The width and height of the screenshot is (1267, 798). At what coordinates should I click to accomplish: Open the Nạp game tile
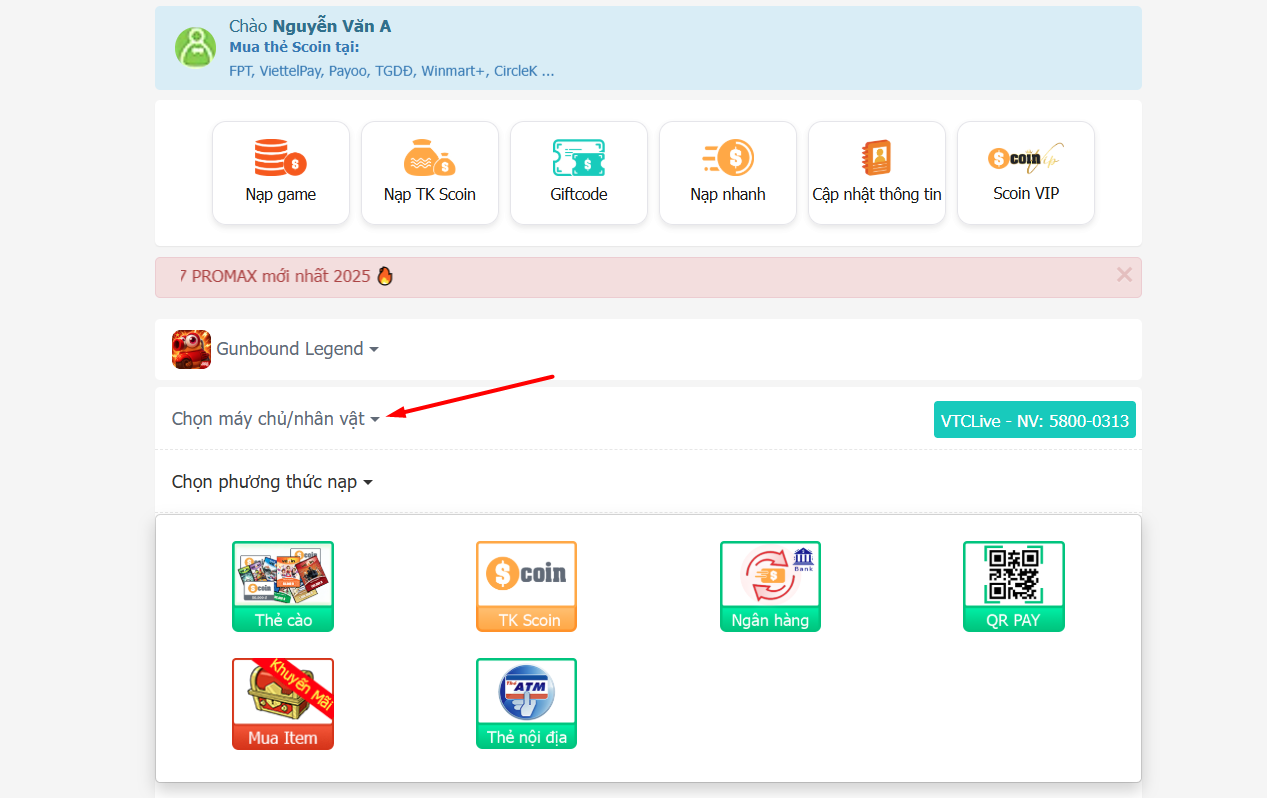pos(281,173)
